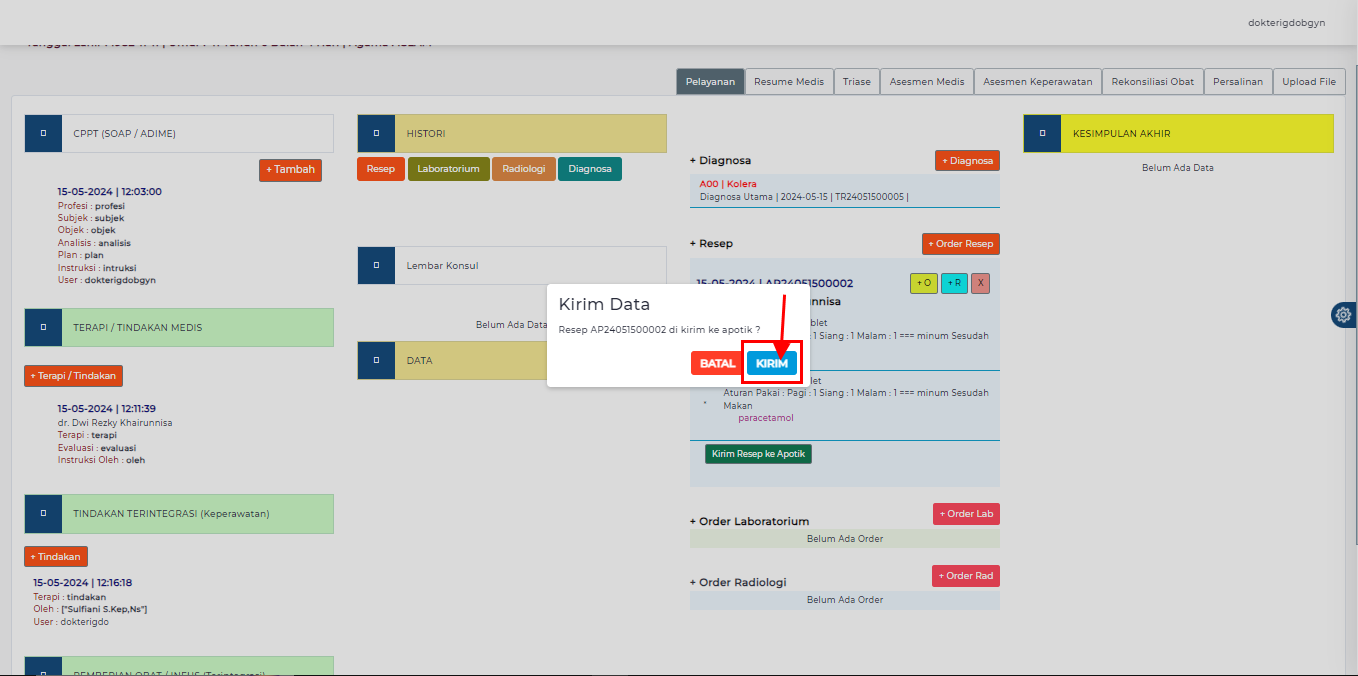The height and width of the screenshot is (676, 1358).
Task: Confirm sending by clicking KIRIM
Action: [772, 363]
